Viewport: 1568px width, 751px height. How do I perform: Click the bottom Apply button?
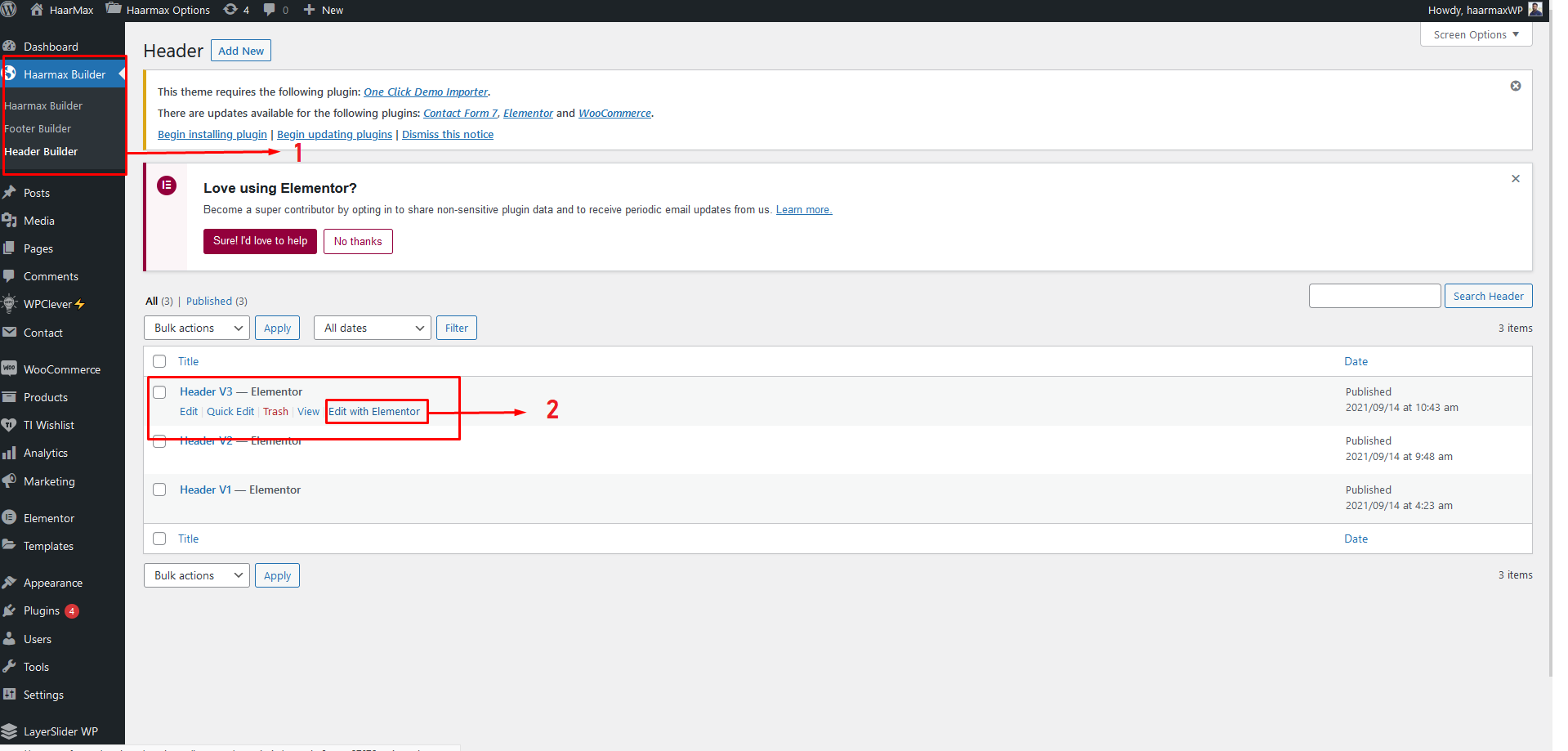point(277,575)
